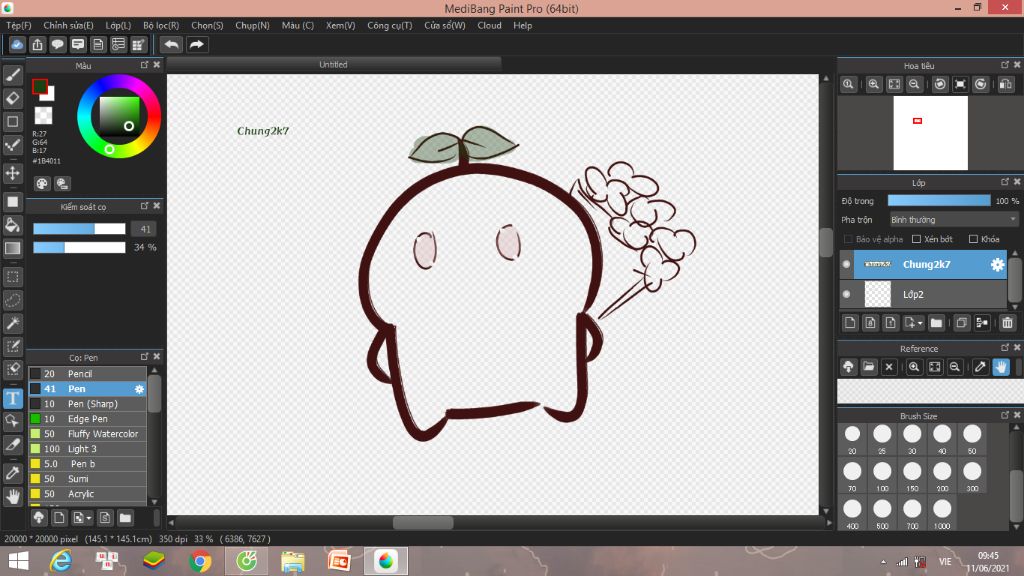Click the Undo arrow in the toolbar
Image resolution: width=1024 pixels, height=576 pixels.
tap(171, 44)
